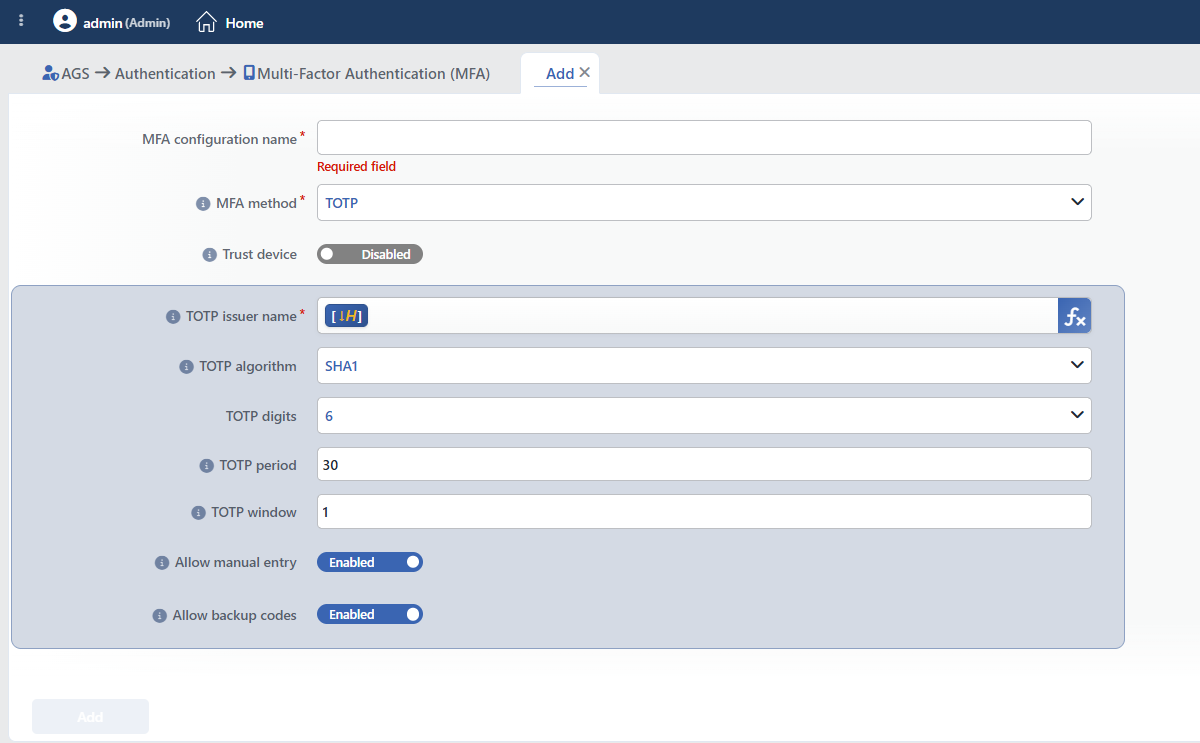Click into the TOTP window field
The width and height of the screenshot is (1200, 743).
(x=704, y=511)
